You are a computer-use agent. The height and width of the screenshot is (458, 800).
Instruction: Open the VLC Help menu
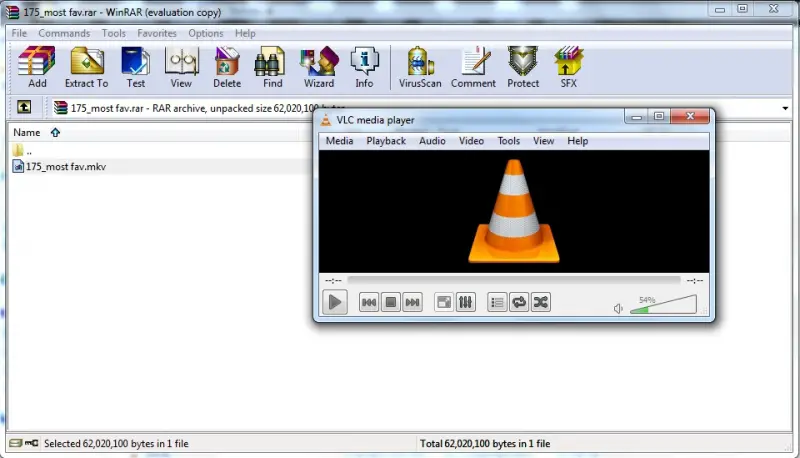(578, 141)
